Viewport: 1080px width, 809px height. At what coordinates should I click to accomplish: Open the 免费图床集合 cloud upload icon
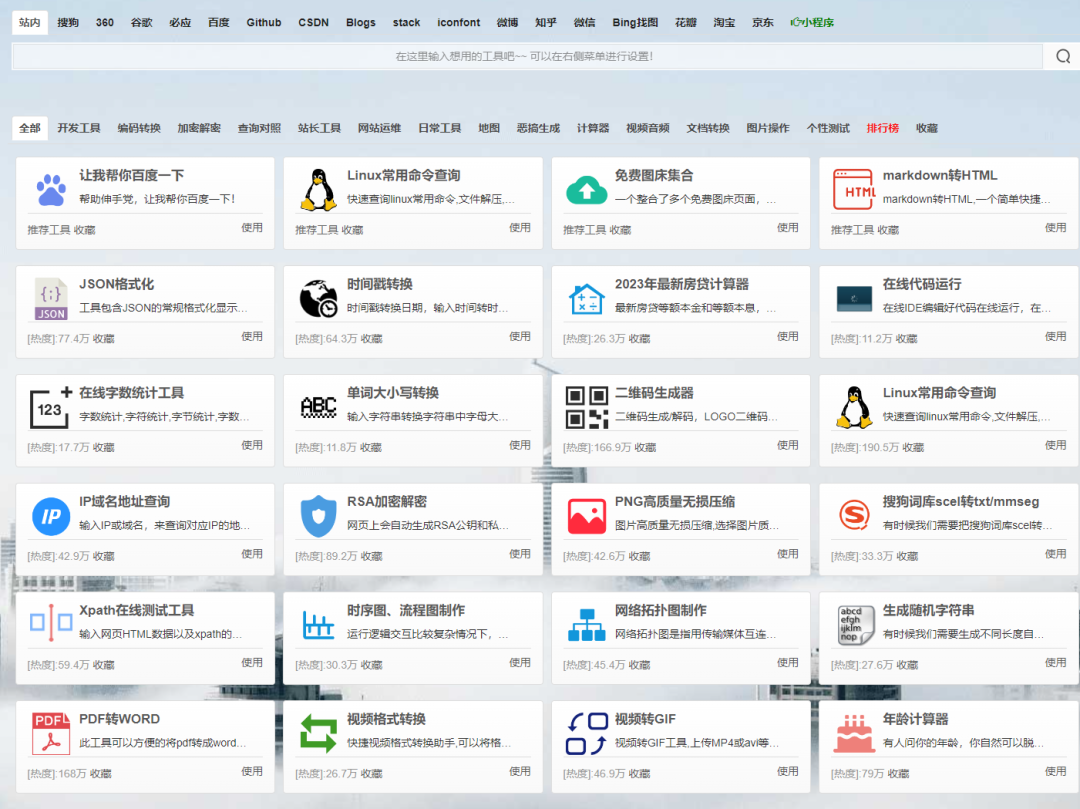587,189
